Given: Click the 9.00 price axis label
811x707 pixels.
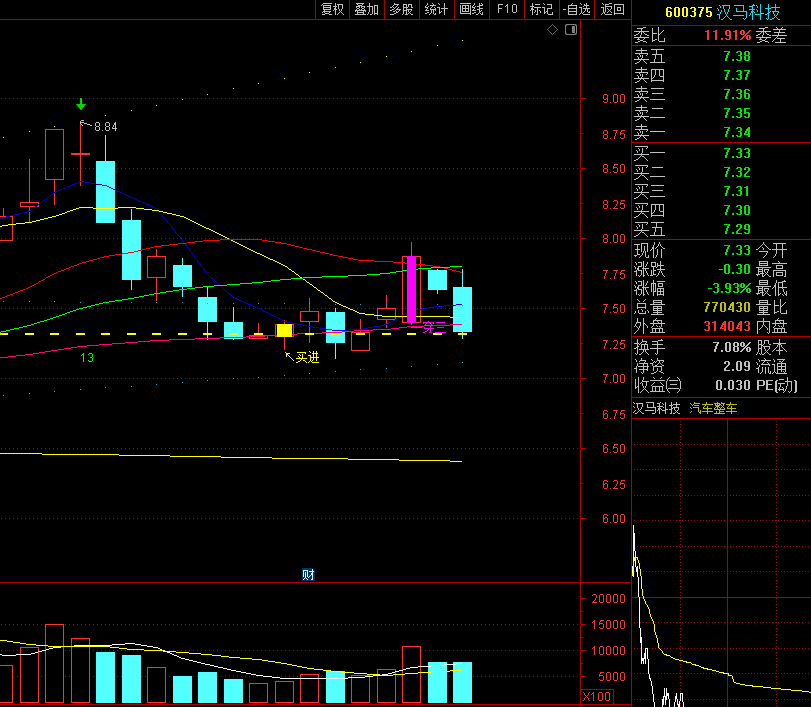Looking at the screenshot, I should (614, 99).
